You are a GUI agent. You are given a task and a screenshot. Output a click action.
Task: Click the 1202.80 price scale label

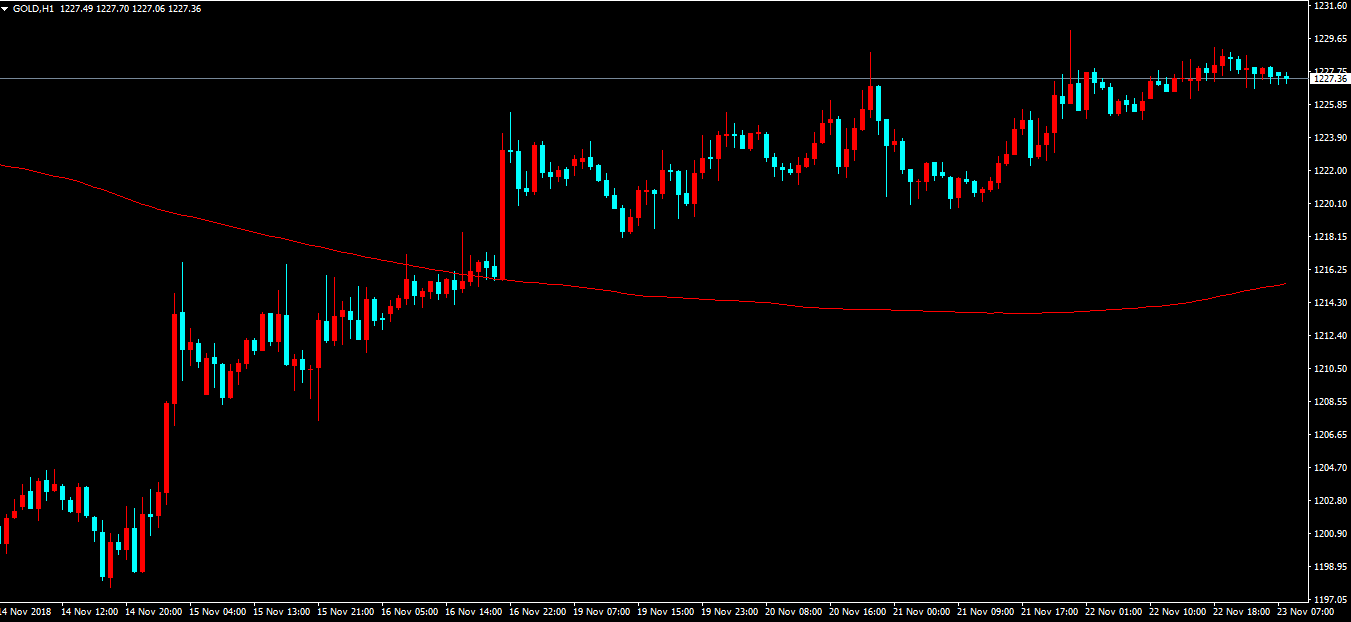pyautogui.click(x=1329, y=501)
